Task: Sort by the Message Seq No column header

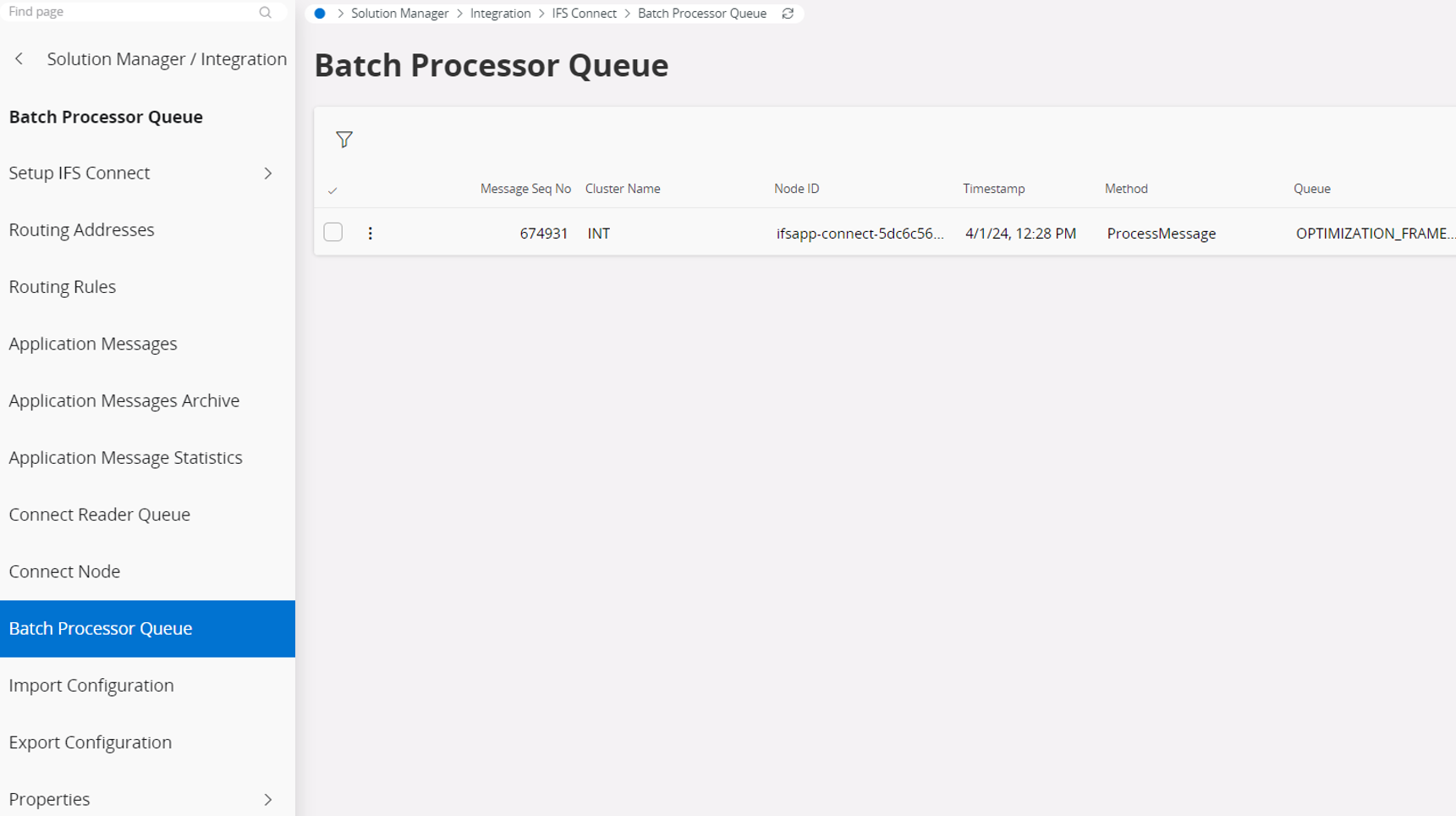Action: click(525, 189)
